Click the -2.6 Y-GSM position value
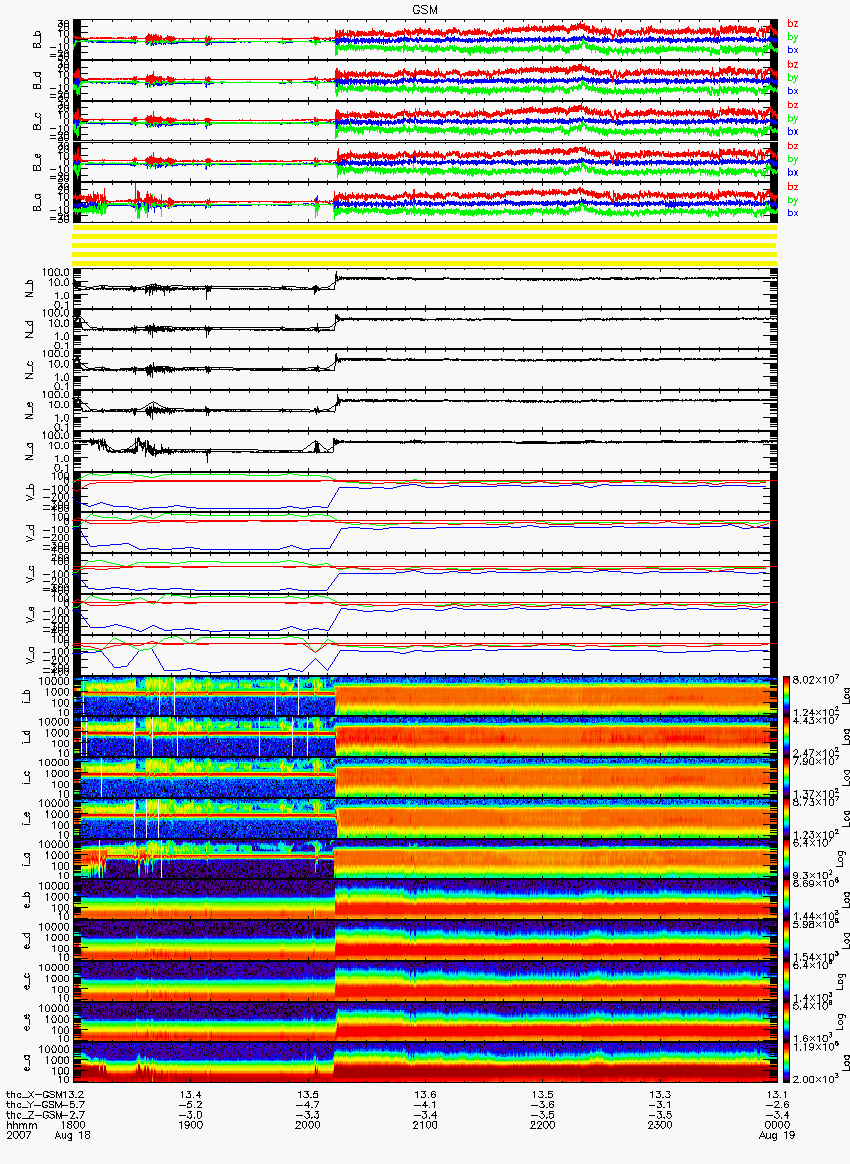Screen dimensions: 850x1164 (x=777, y=1105)
